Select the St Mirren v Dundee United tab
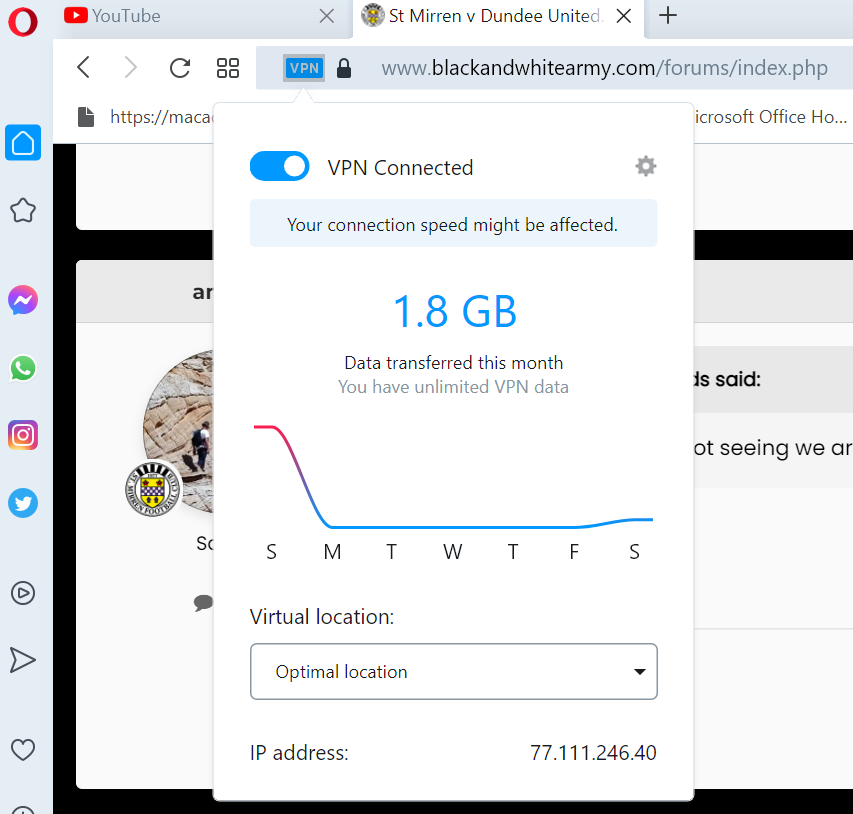This screenshot has height=814, width=853. click(498, 16)
